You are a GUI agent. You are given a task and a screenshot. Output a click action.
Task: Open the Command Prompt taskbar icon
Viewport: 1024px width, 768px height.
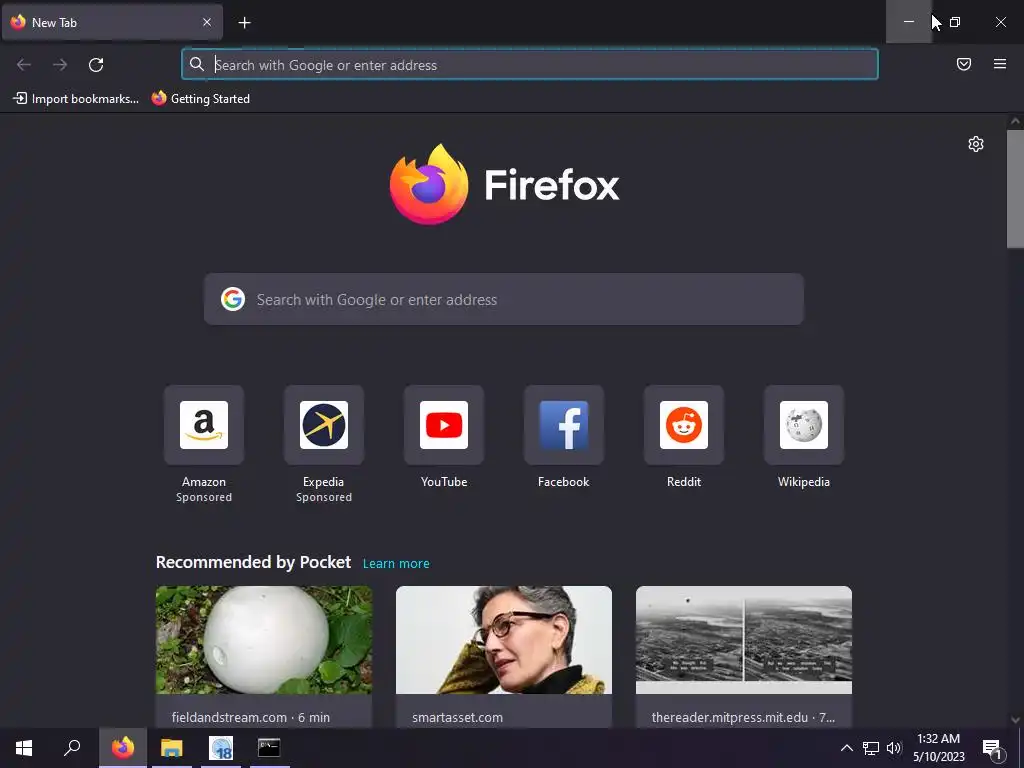[269, 748]
